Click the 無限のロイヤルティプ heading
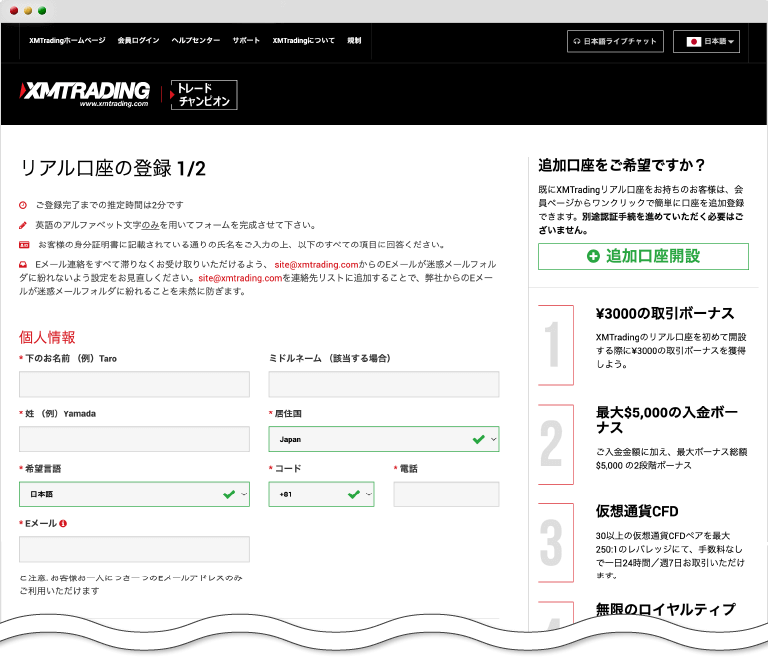 pos(666,610)
